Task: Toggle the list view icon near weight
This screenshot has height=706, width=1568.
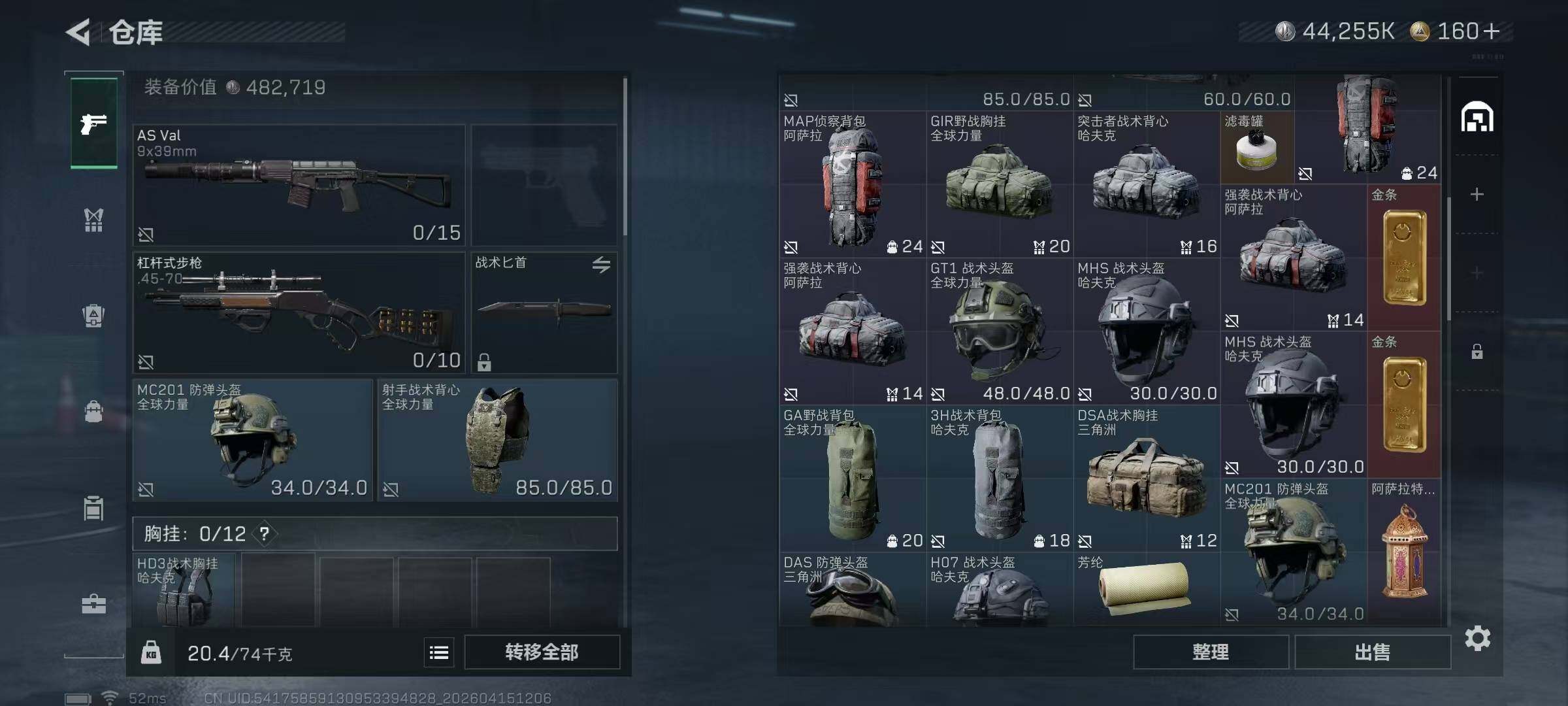Action: click(x=439, y=652)
